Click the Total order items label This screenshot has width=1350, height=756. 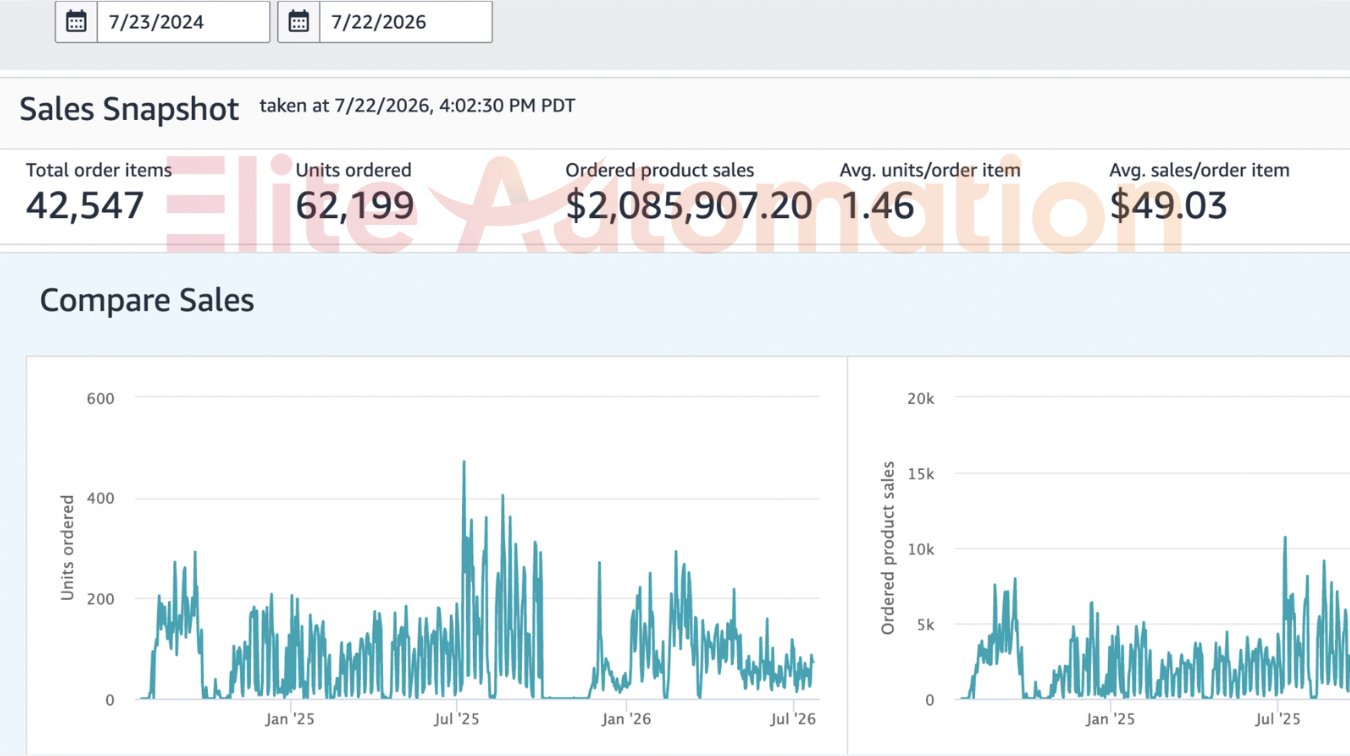tap(99, 170)
